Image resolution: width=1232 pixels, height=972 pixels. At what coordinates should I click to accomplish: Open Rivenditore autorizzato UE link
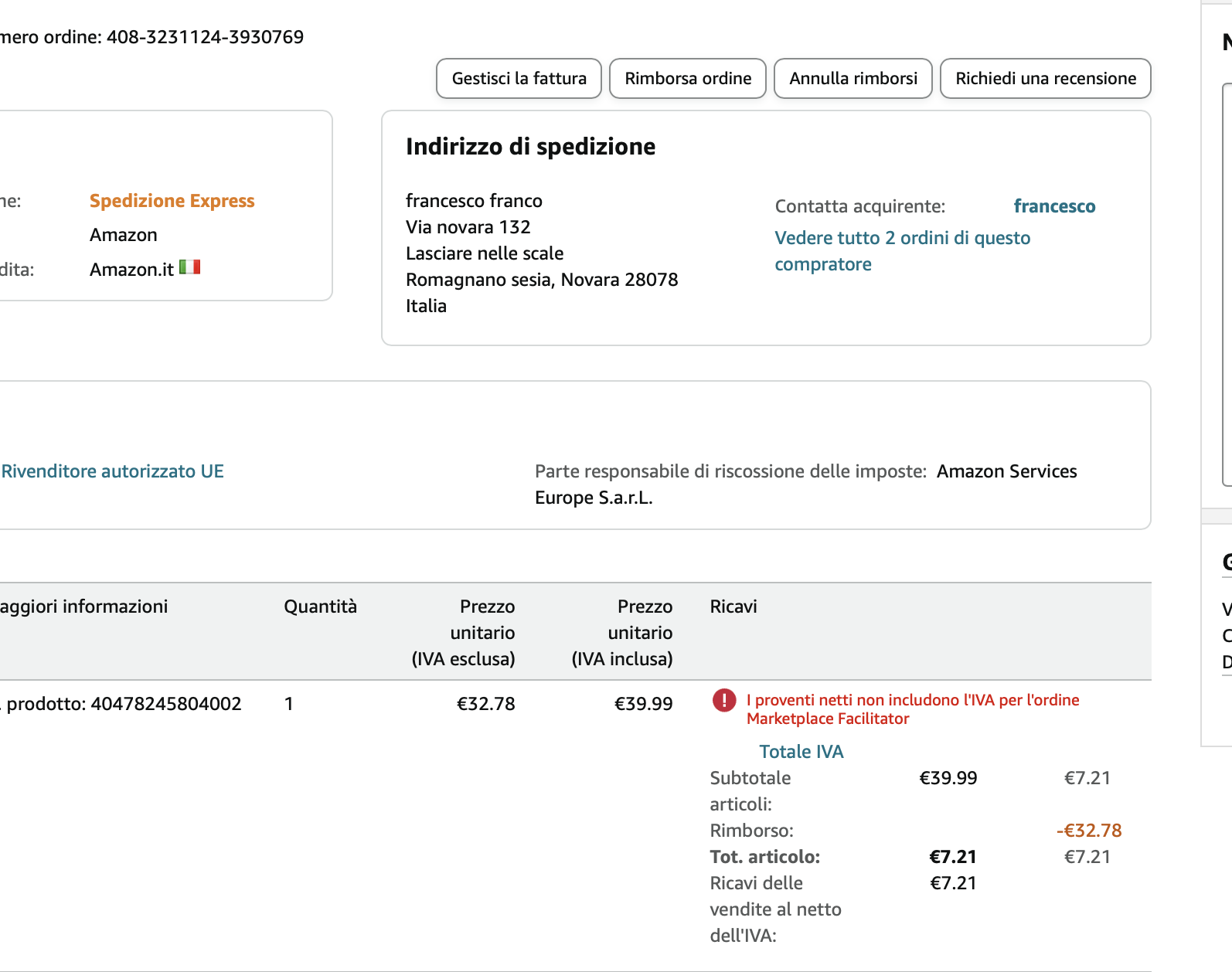(x=113, y=471)
